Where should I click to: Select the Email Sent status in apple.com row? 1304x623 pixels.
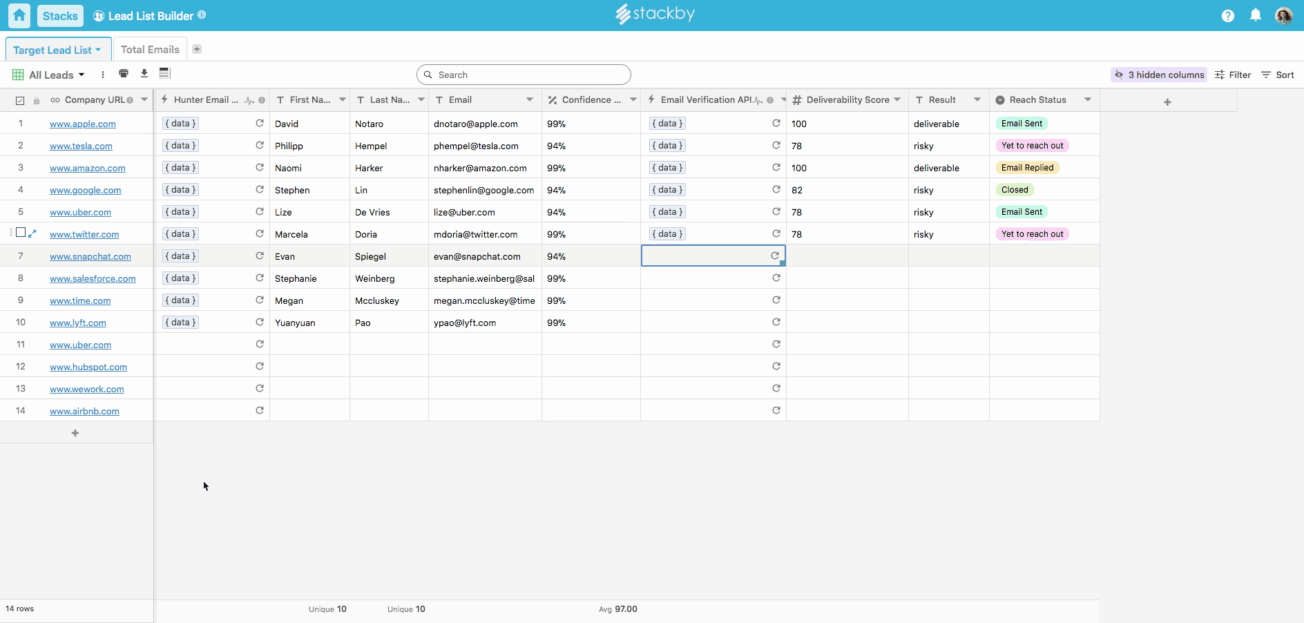coord(1022,124)
